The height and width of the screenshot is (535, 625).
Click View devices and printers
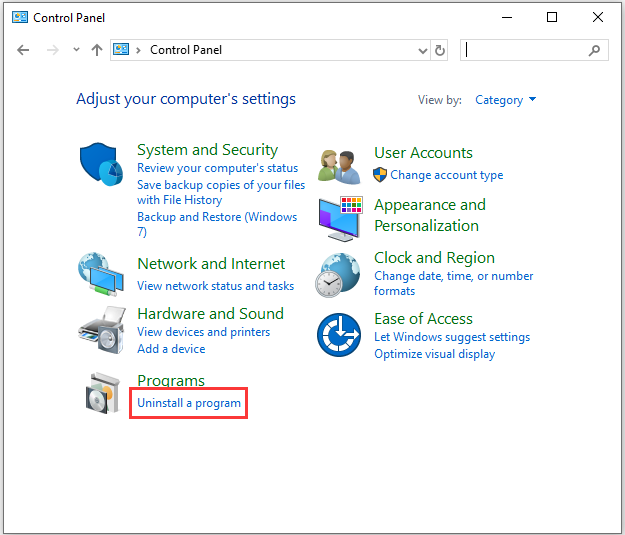tap(203, 332)
